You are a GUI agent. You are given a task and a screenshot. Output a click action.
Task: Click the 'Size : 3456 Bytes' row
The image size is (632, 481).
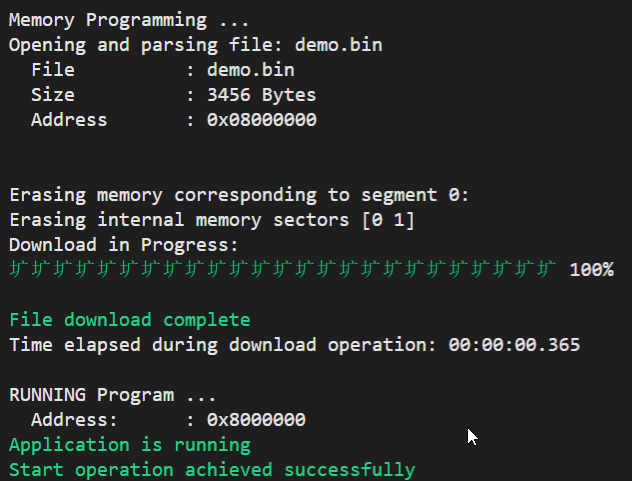click(174, 95)
